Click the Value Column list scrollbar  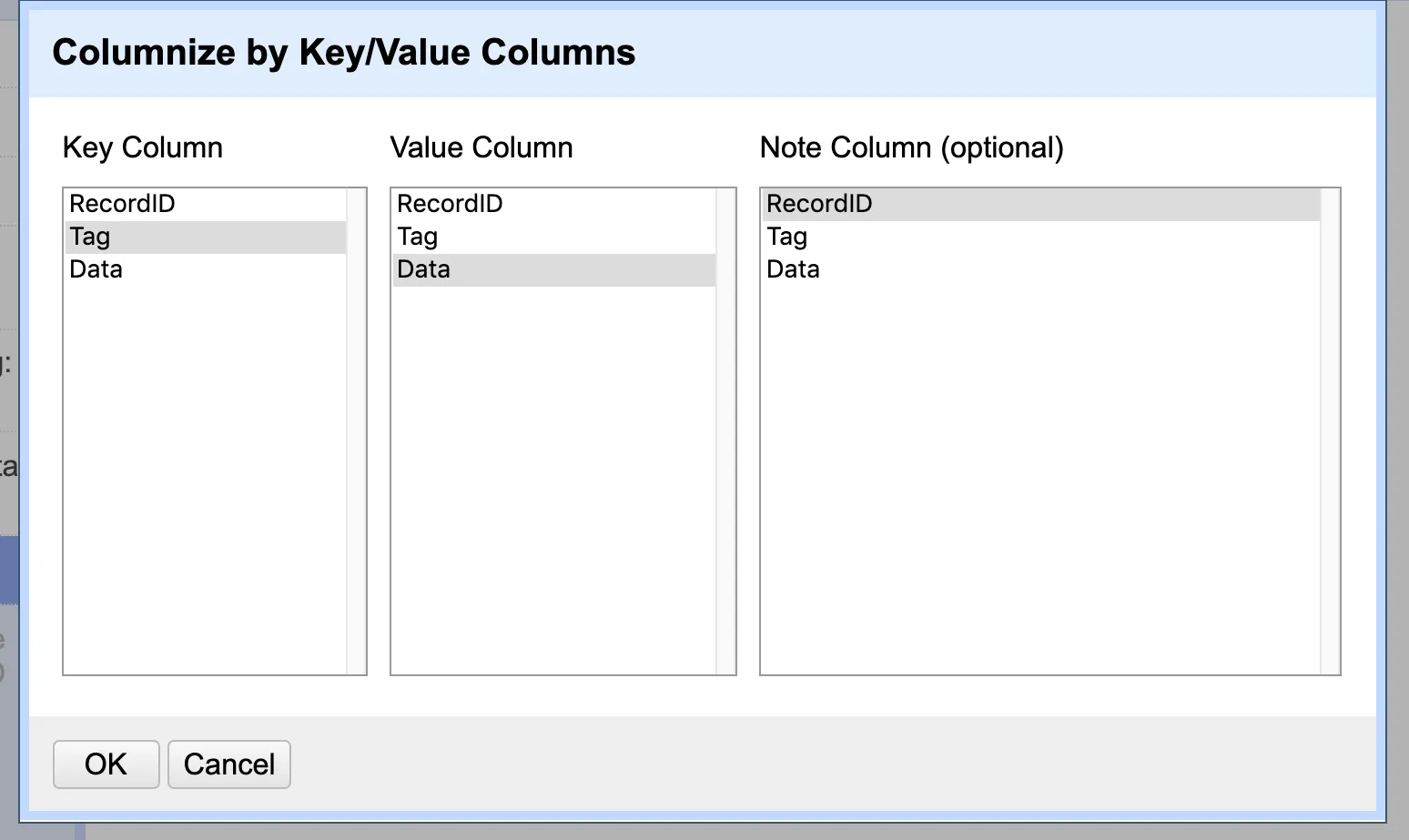[725, 431]
